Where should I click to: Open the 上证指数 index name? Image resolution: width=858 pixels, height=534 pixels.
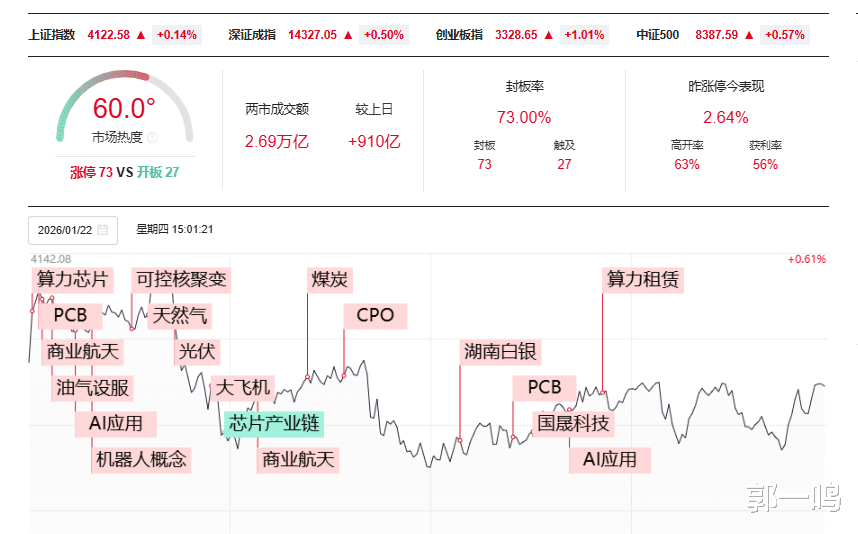(50, 35)
